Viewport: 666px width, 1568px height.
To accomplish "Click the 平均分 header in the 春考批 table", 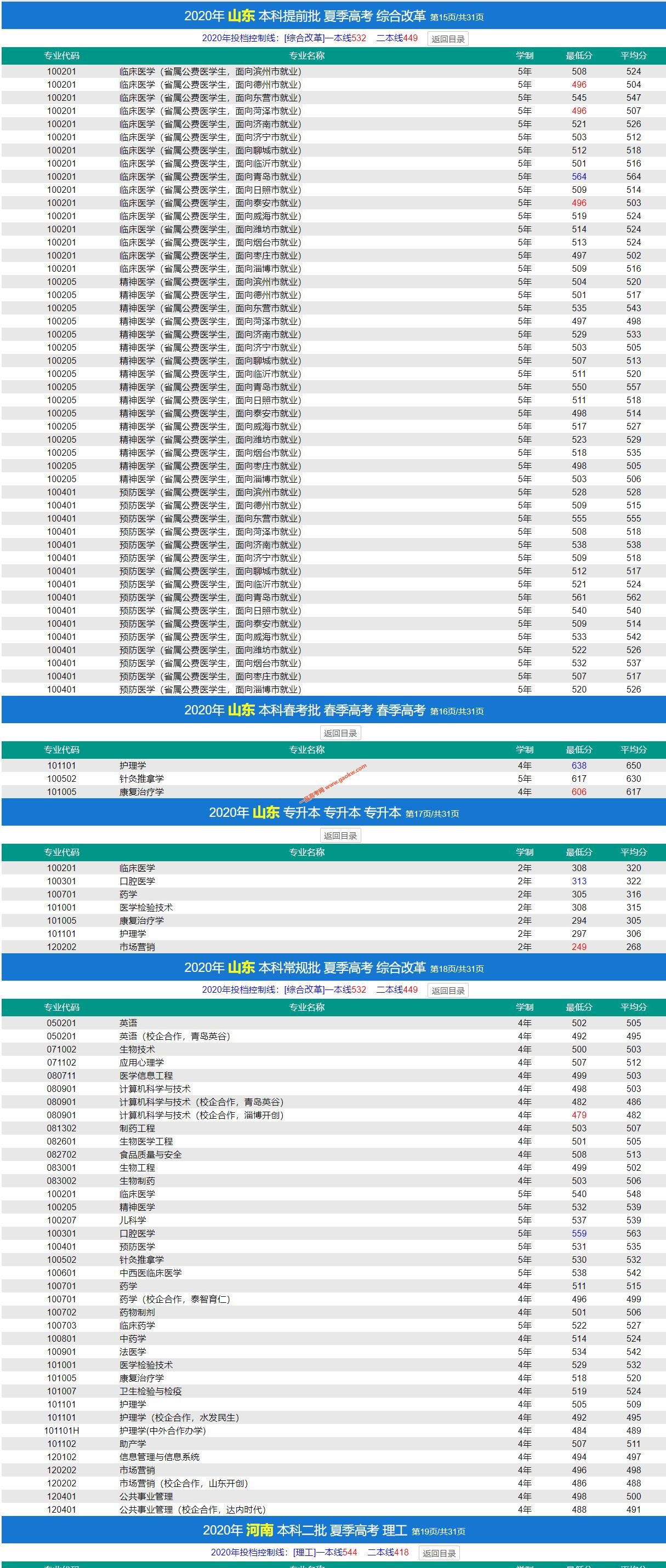I will [634, 750].
